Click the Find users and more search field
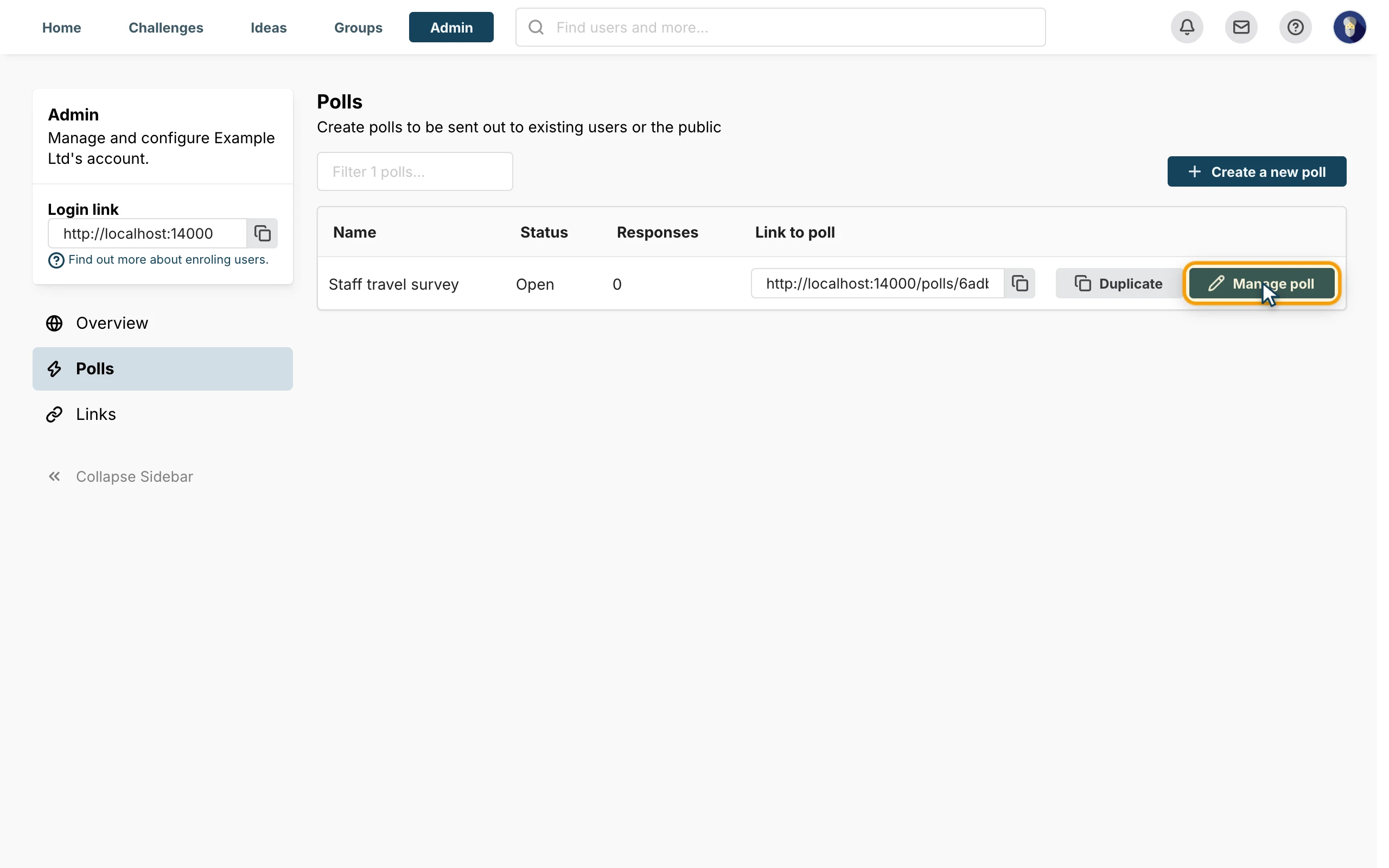Image resolution: width=1389 pixels, height=868 pixels. point(781,27)
